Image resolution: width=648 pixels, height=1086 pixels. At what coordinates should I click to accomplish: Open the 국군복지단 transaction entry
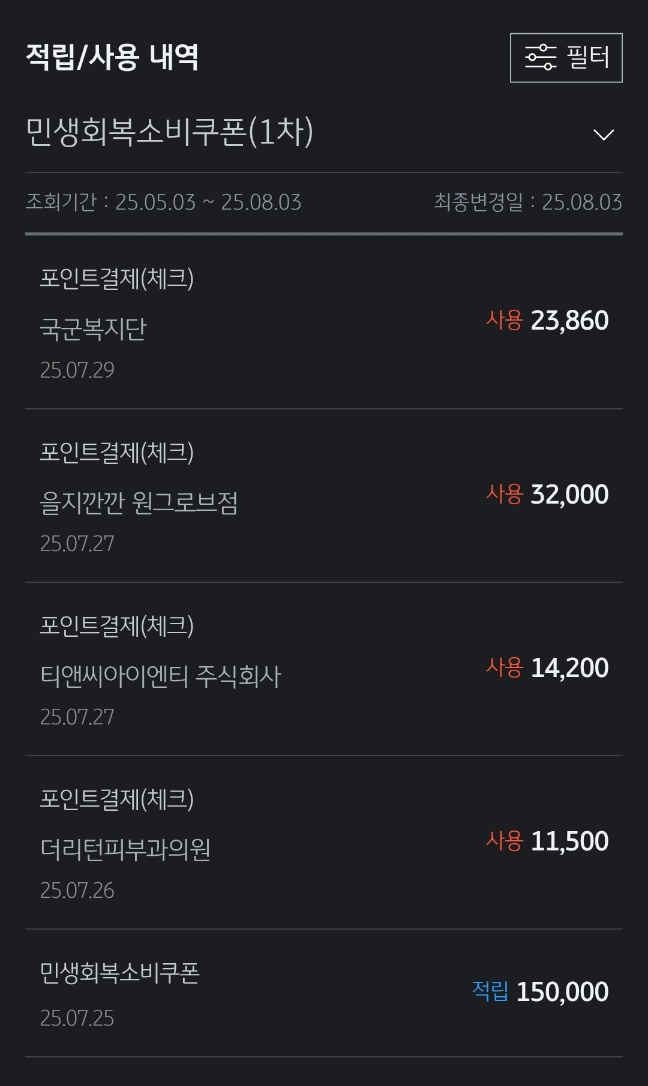tap(93, 329)
